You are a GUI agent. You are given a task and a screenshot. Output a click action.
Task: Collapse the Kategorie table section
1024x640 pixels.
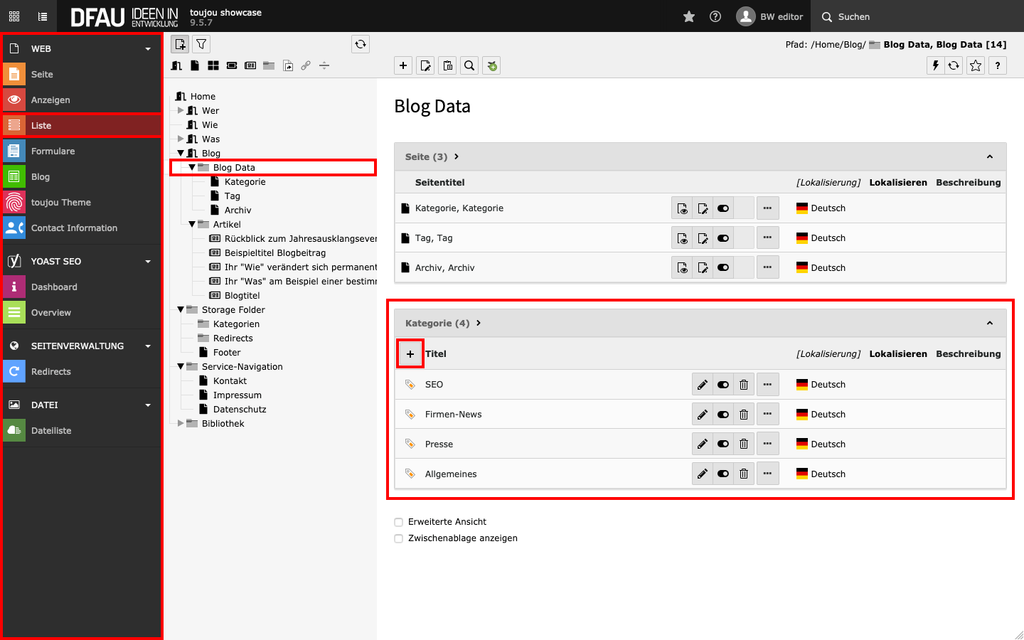pyautogui.click(x=989, y=324)
